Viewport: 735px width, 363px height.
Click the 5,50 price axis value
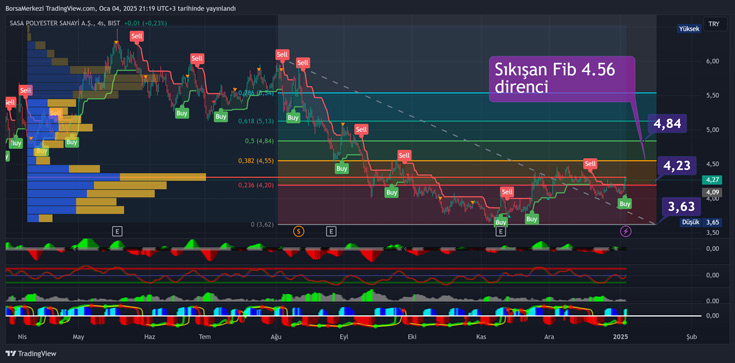(712, 95)
